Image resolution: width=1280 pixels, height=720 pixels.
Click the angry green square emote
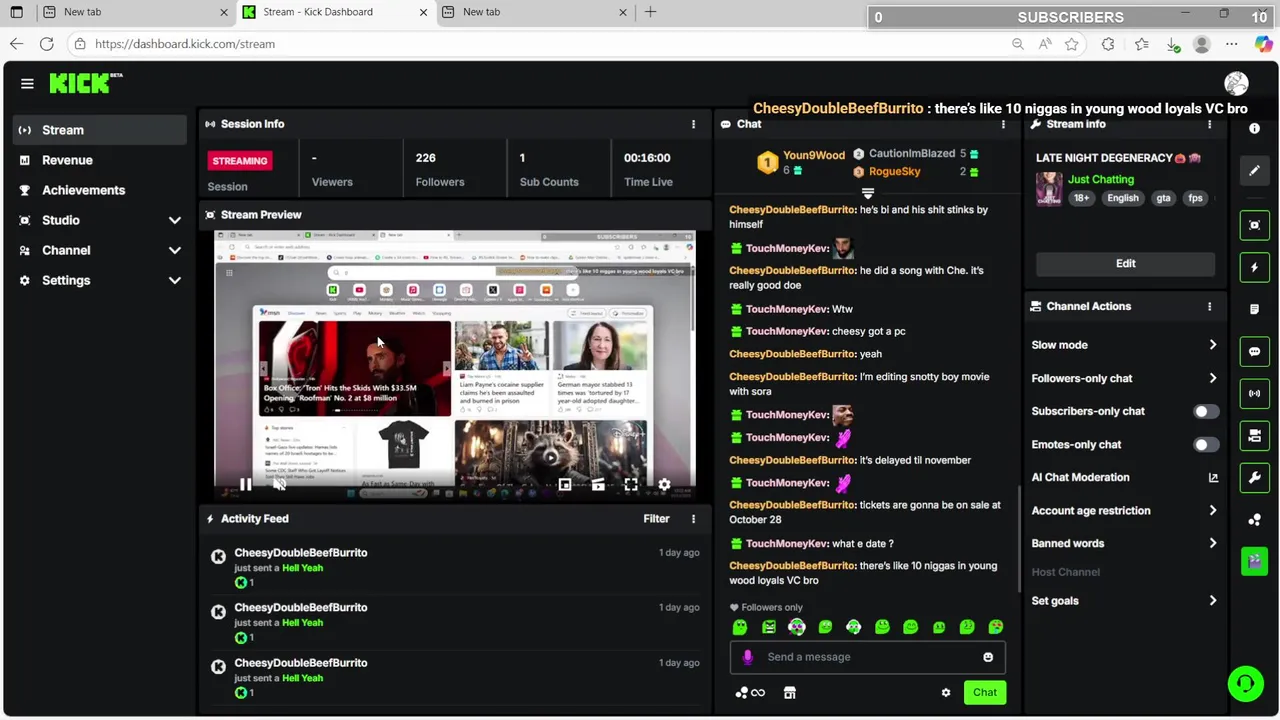[768, 627]
